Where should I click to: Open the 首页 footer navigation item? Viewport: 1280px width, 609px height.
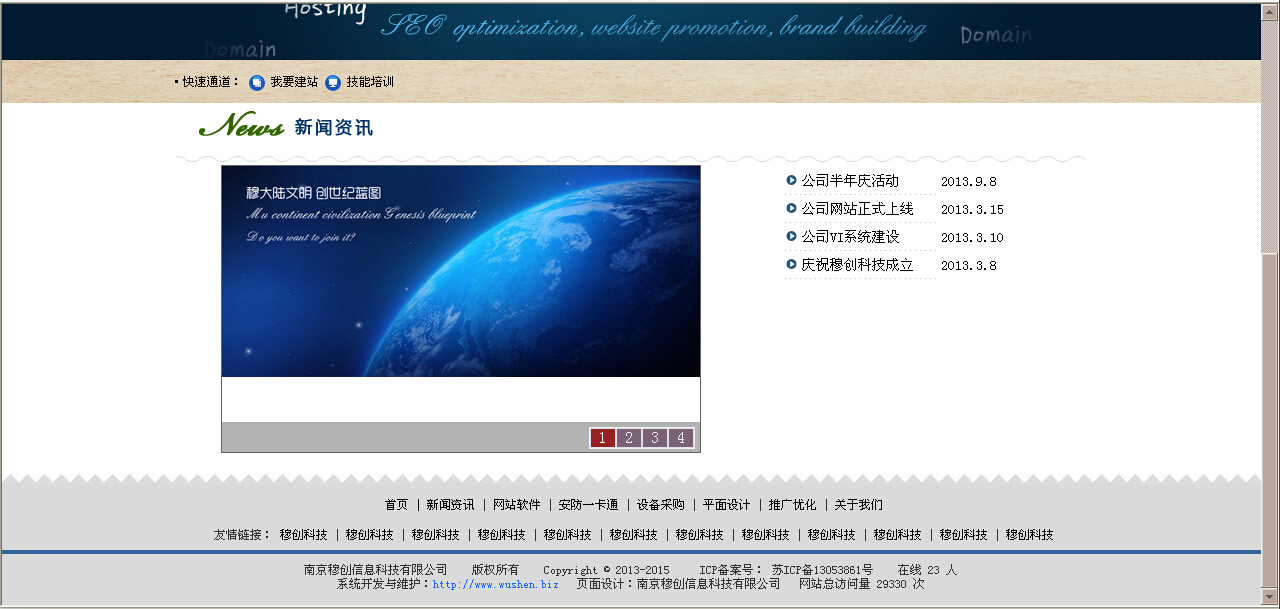(x=396, y=505)
